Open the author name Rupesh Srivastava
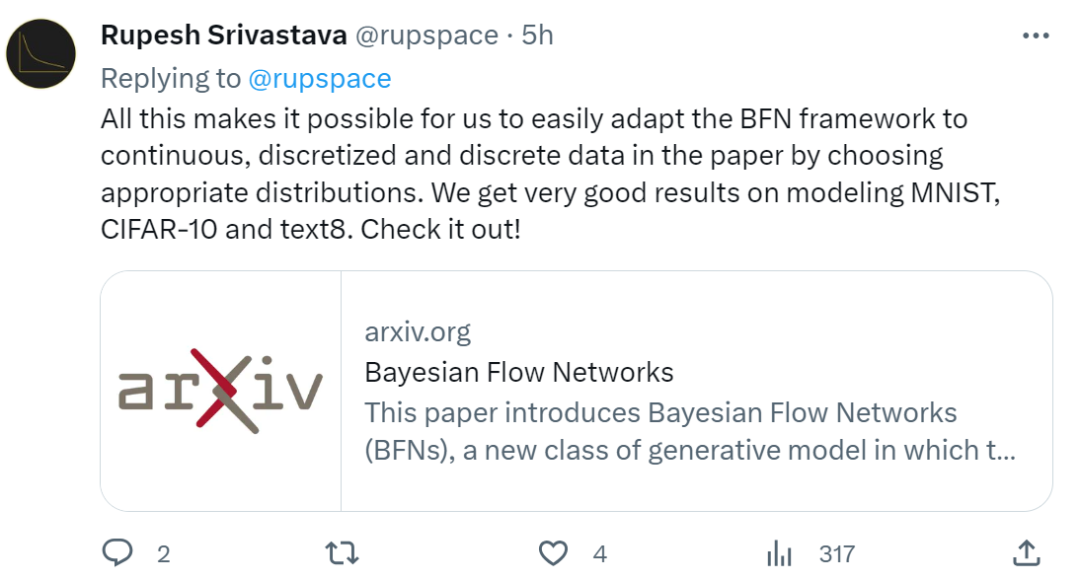Viewport: 1080px width, 580px height. tap(224, 34)
